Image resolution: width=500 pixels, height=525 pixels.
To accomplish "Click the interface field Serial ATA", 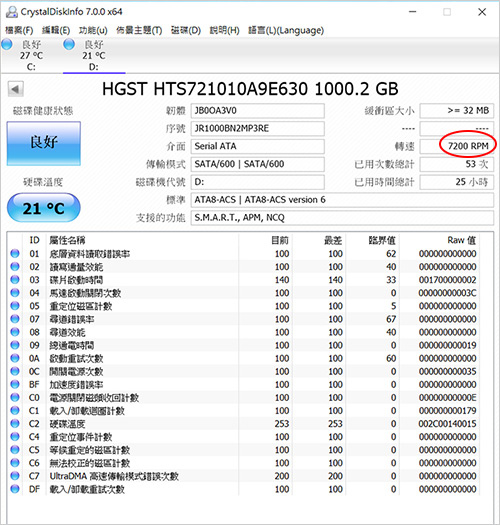I will coord(258,146).
